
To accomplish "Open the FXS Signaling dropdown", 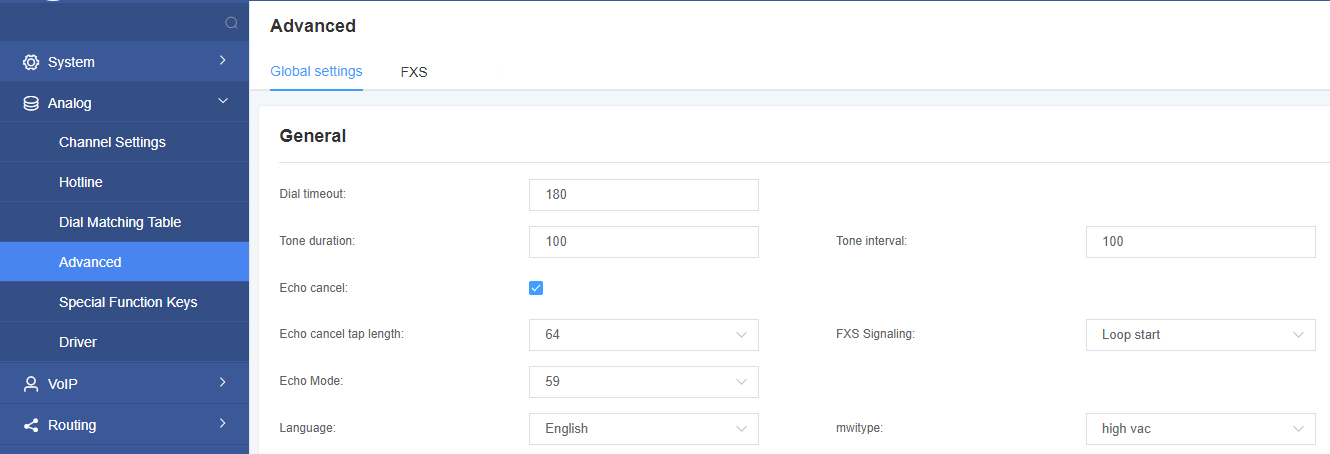I will click(1201, 335).
